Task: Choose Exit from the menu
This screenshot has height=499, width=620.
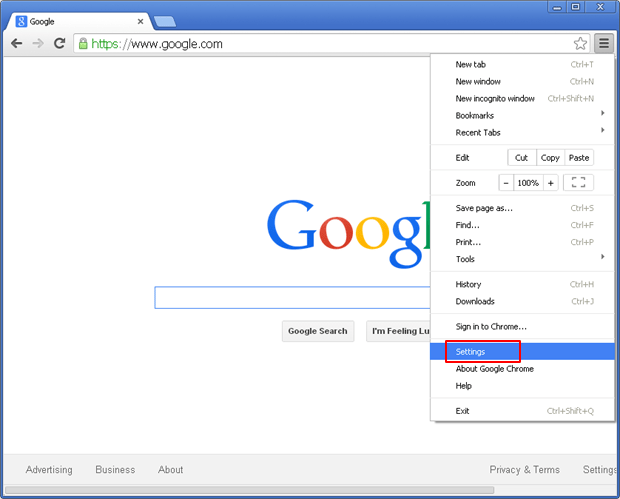Action: pos(523,411)
